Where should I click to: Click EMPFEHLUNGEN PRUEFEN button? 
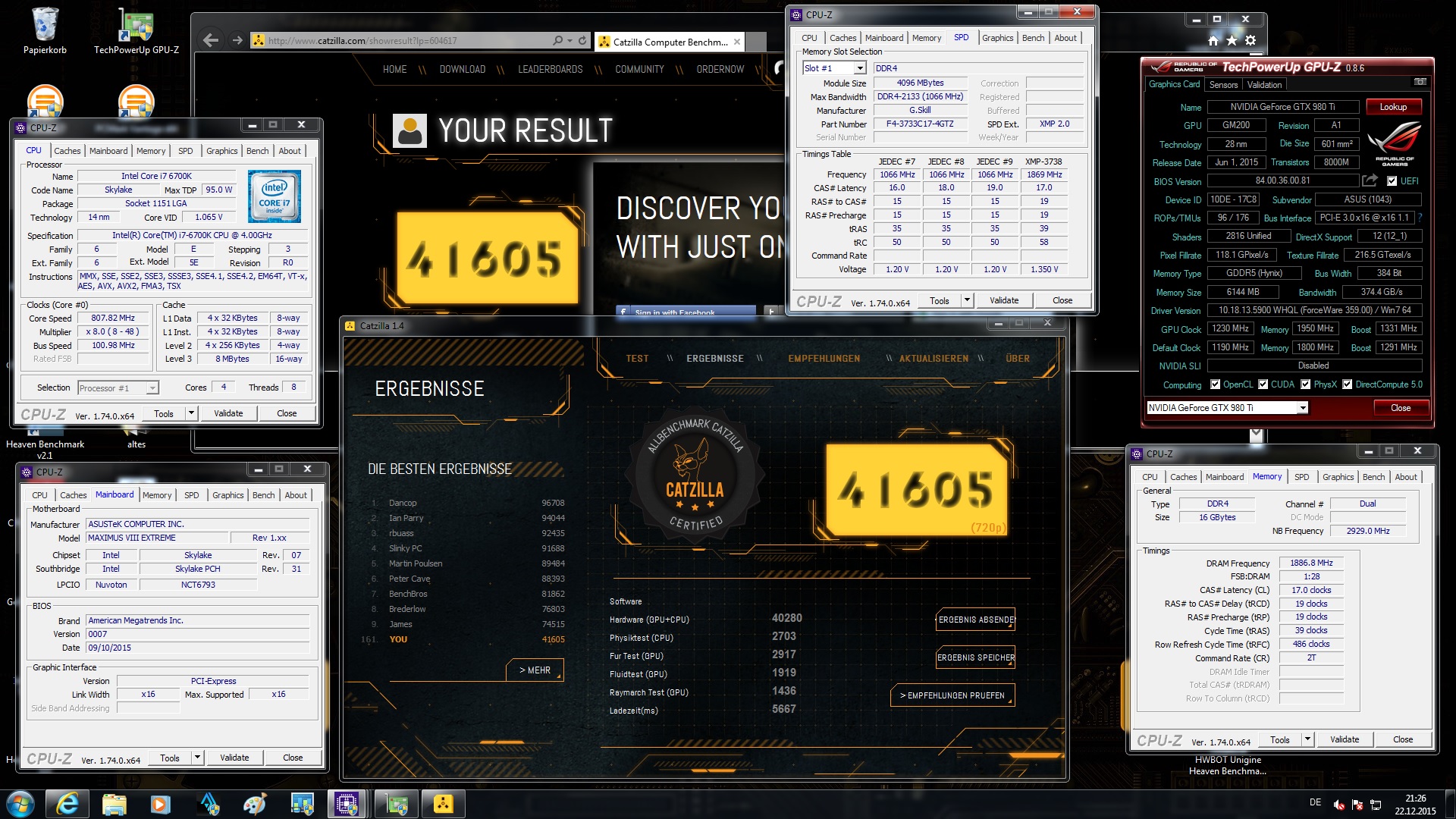coord(952,695)
